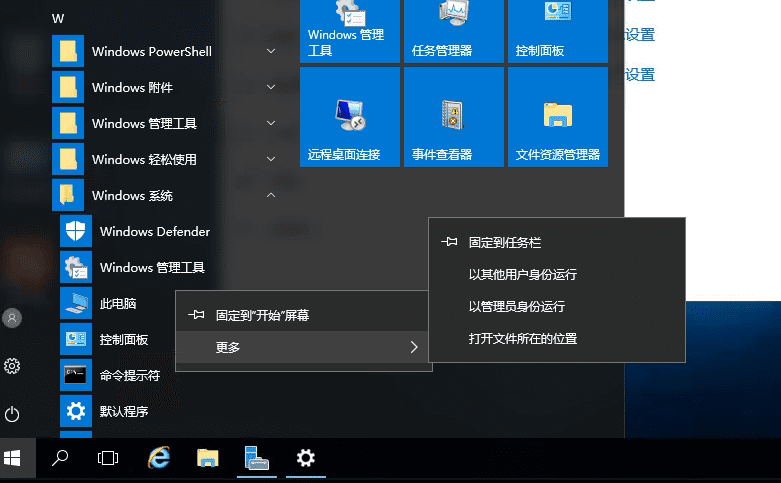Open the 远程桌面连接 tile
This screenshot has width=781, height=483.
350,117
